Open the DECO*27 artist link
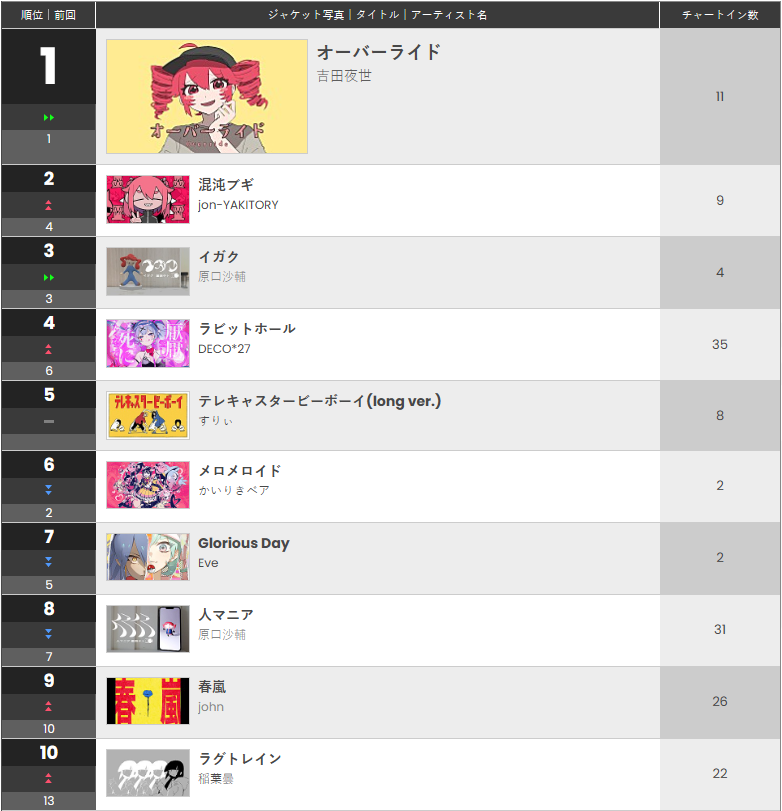 [x=226, y=348]
